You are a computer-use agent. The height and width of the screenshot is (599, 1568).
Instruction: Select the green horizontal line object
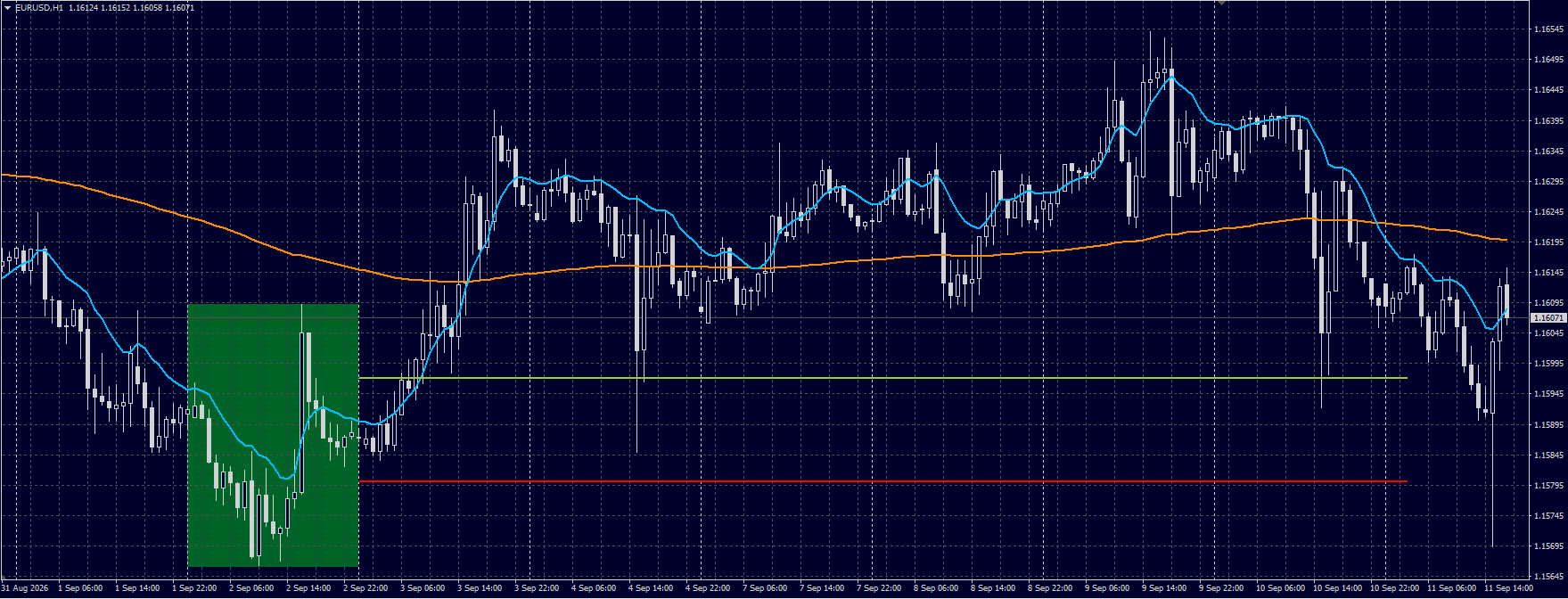883,378
